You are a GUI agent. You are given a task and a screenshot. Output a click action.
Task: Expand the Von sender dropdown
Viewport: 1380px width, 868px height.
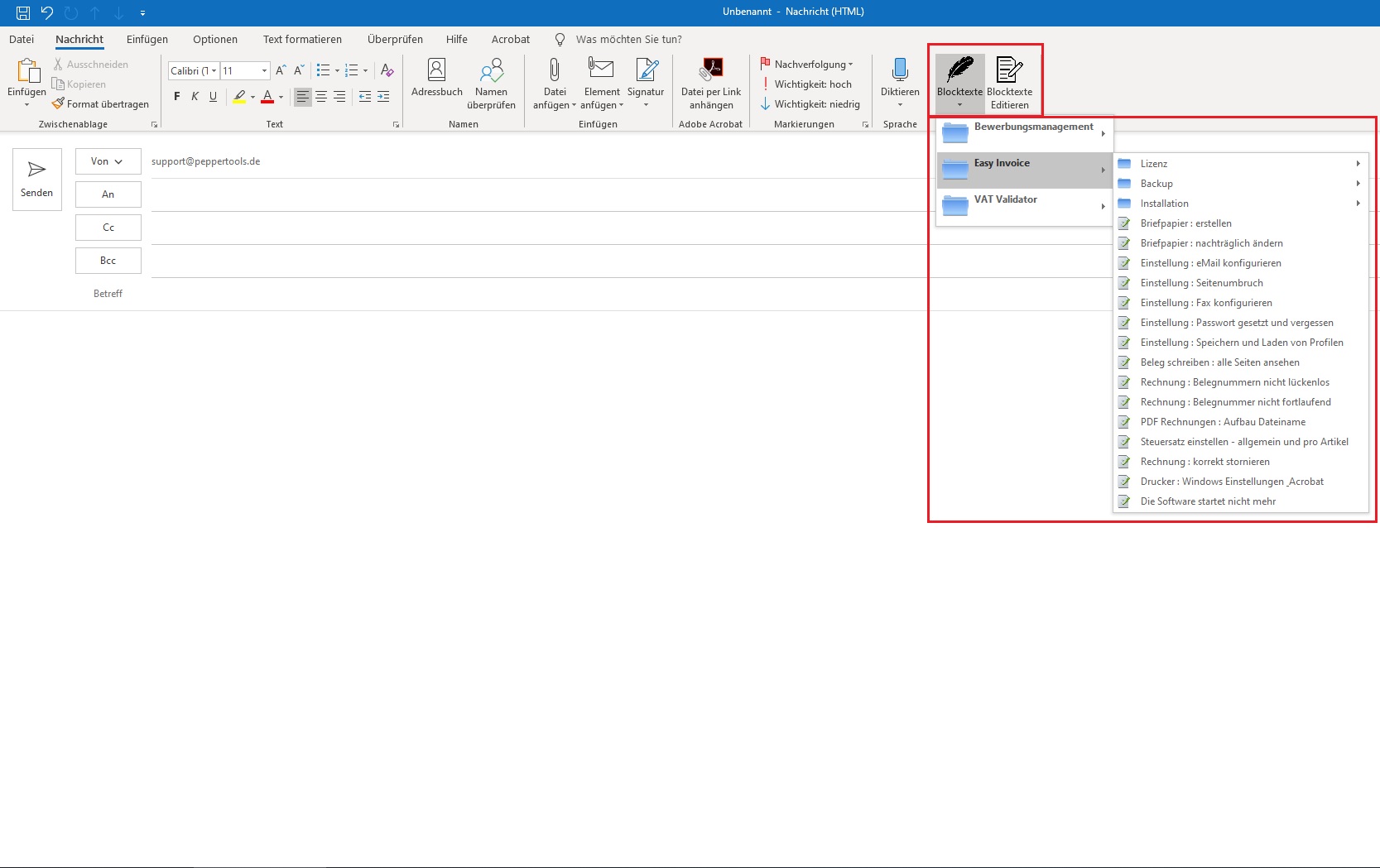pyautogui.click(x=108, y=161)
